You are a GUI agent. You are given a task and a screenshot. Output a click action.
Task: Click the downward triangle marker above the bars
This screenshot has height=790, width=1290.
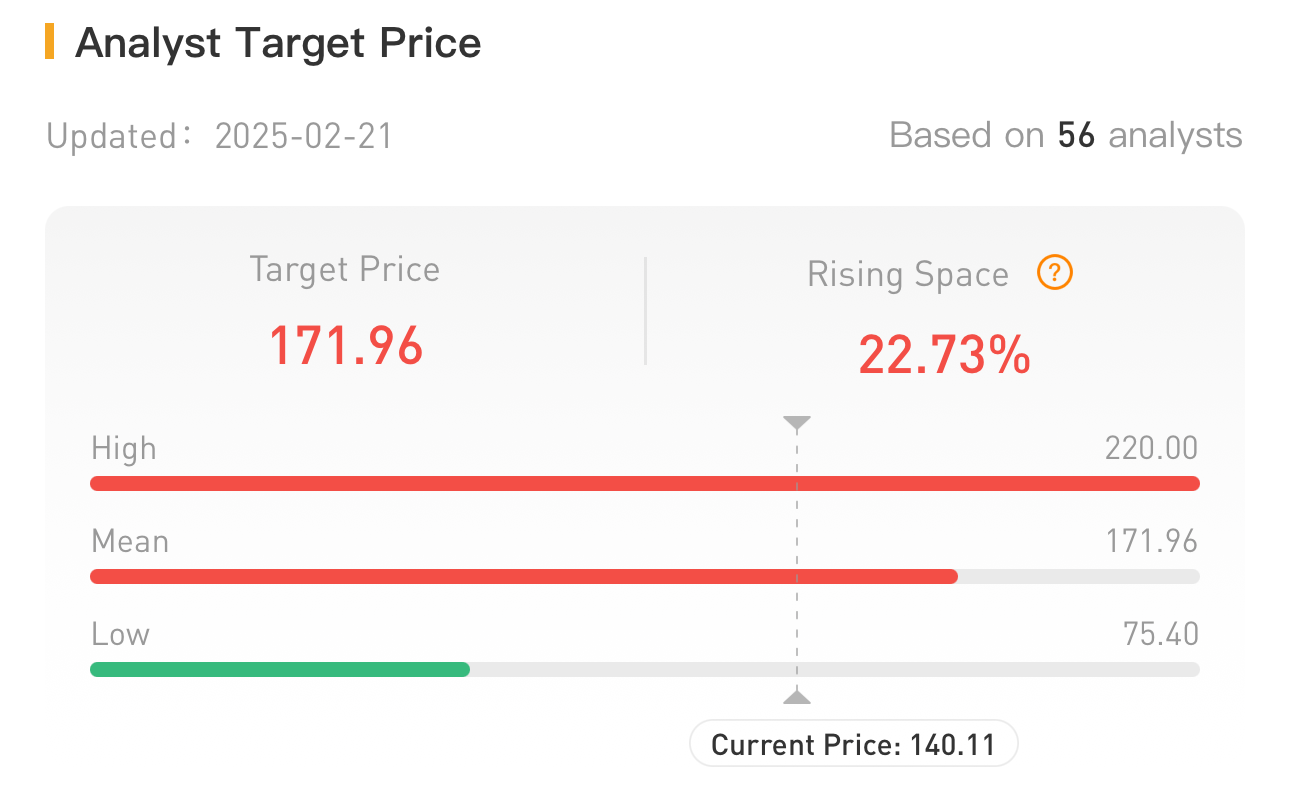coord(796,424)
